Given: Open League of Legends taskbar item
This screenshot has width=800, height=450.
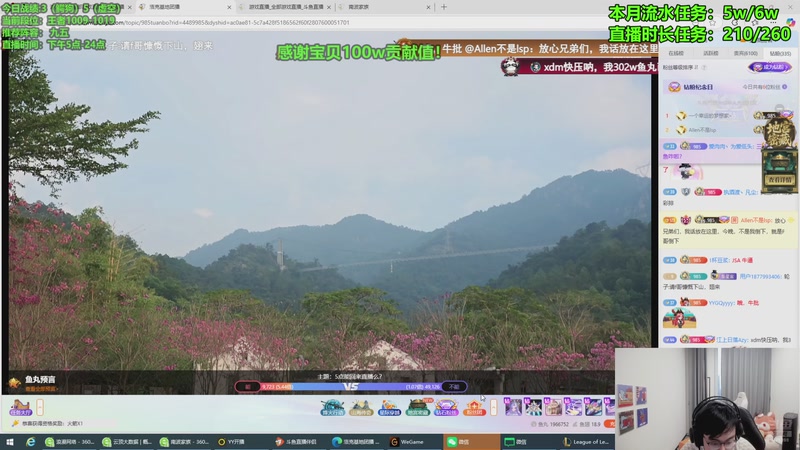Looking at the screenshot, I should (x=586, y=442).
